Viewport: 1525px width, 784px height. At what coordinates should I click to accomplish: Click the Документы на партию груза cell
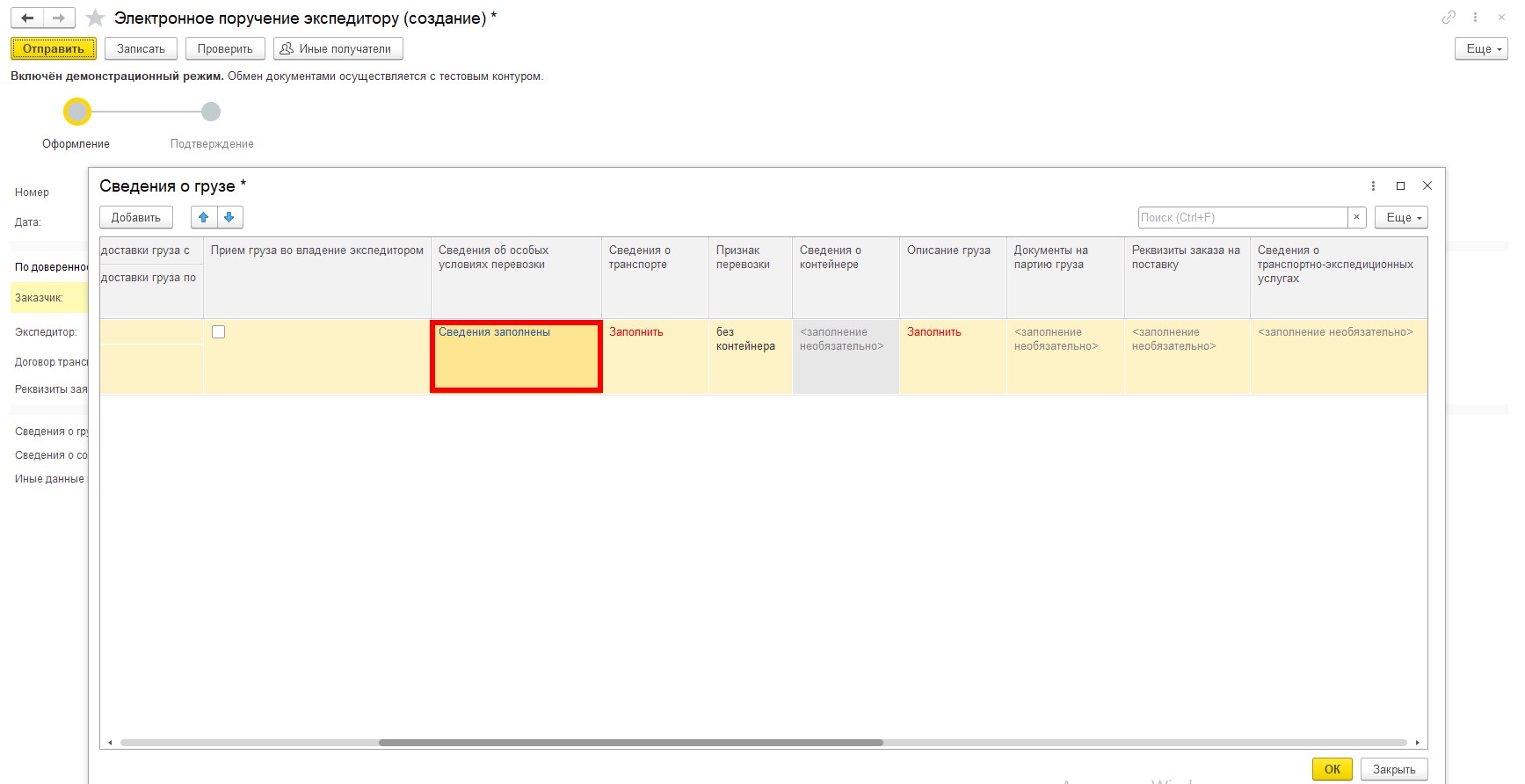point(1065,356)
